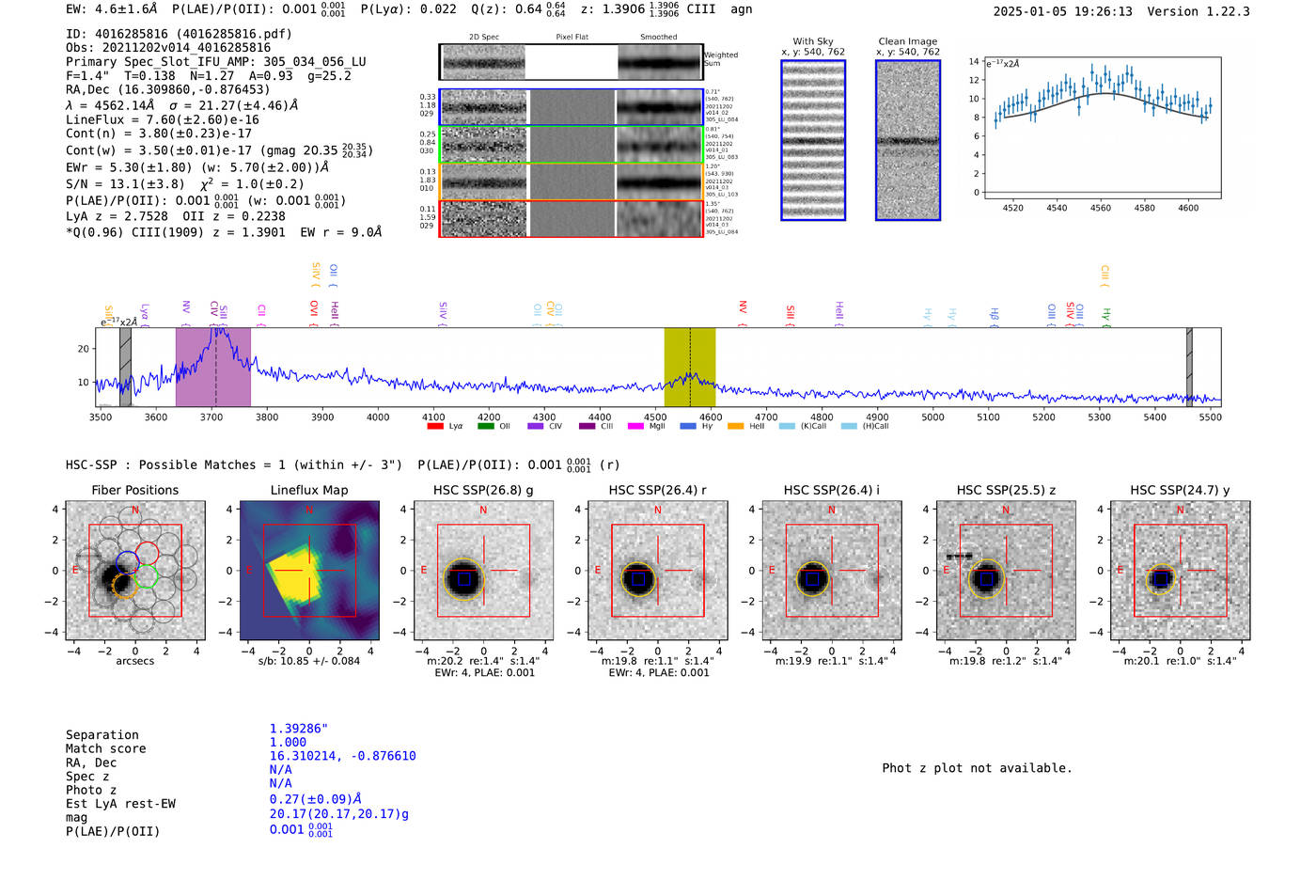Click the grey hatched band near 3550
Screen dimensions: 1316x896
(x=125, y=367)
